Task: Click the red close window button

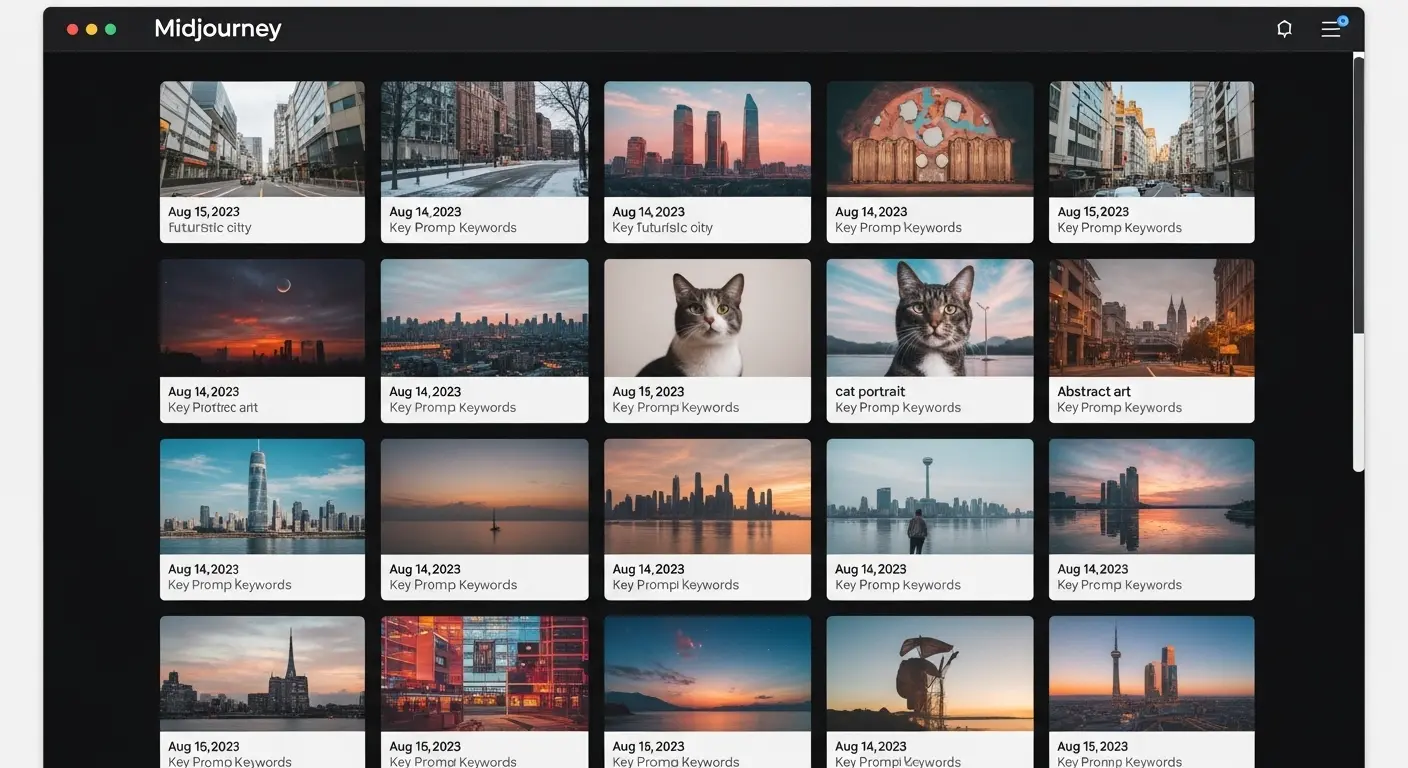Action: pyautogui.click(x=73, y=29)
